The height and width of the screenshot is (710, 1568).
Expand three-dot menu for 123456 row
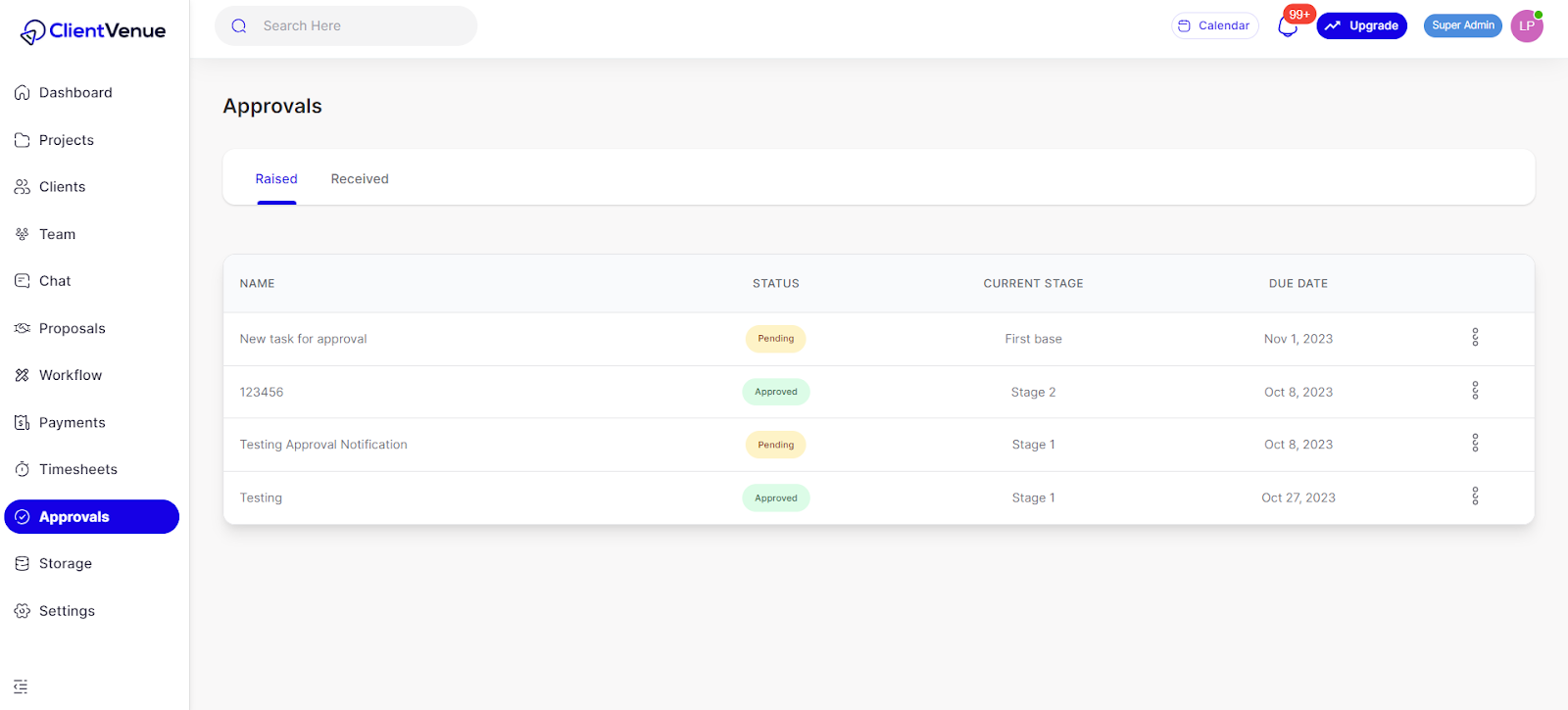[x=1475, y=391]
